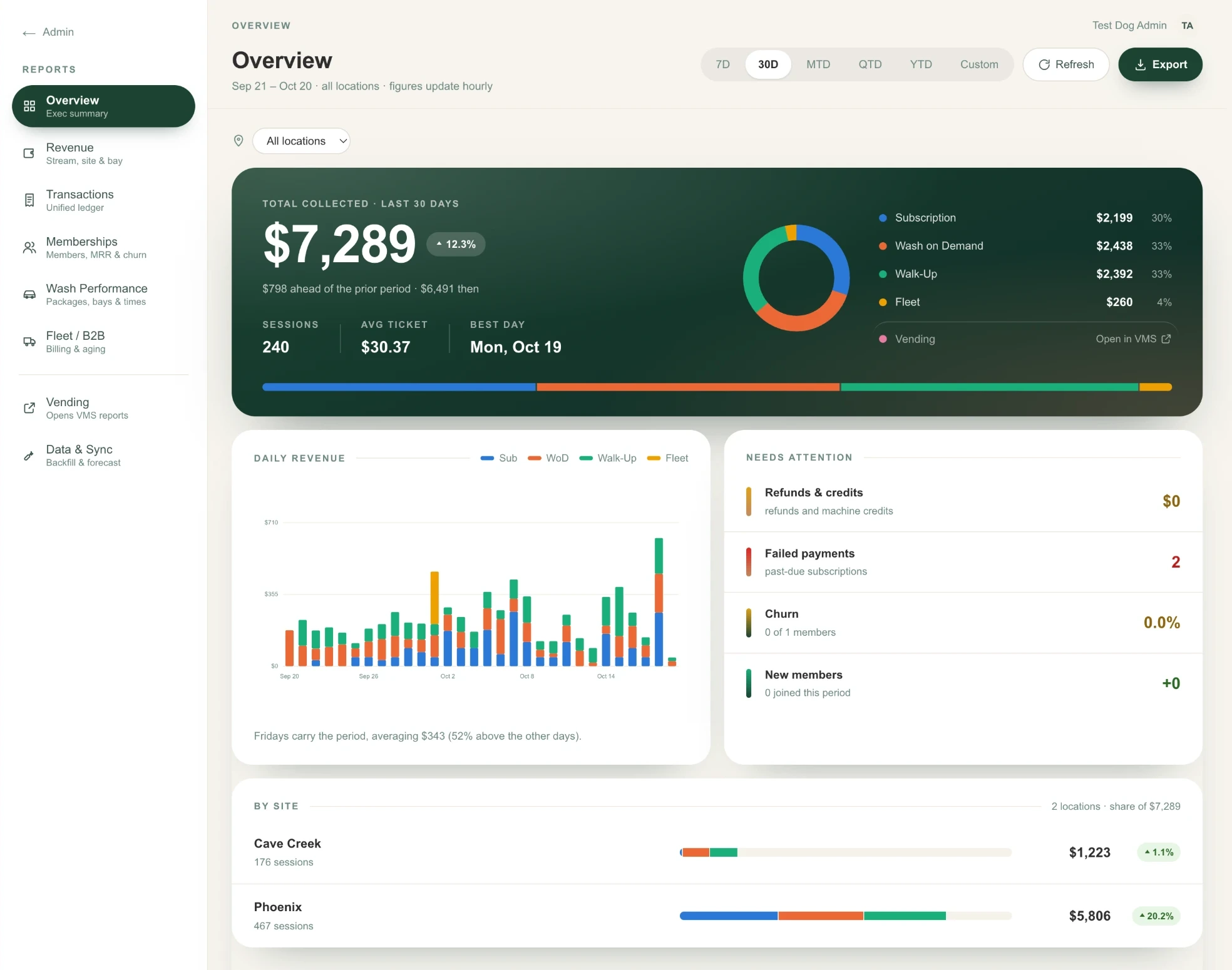Open the New members attention row
The height and width of the screenshot is (970, 1232).
963,683
